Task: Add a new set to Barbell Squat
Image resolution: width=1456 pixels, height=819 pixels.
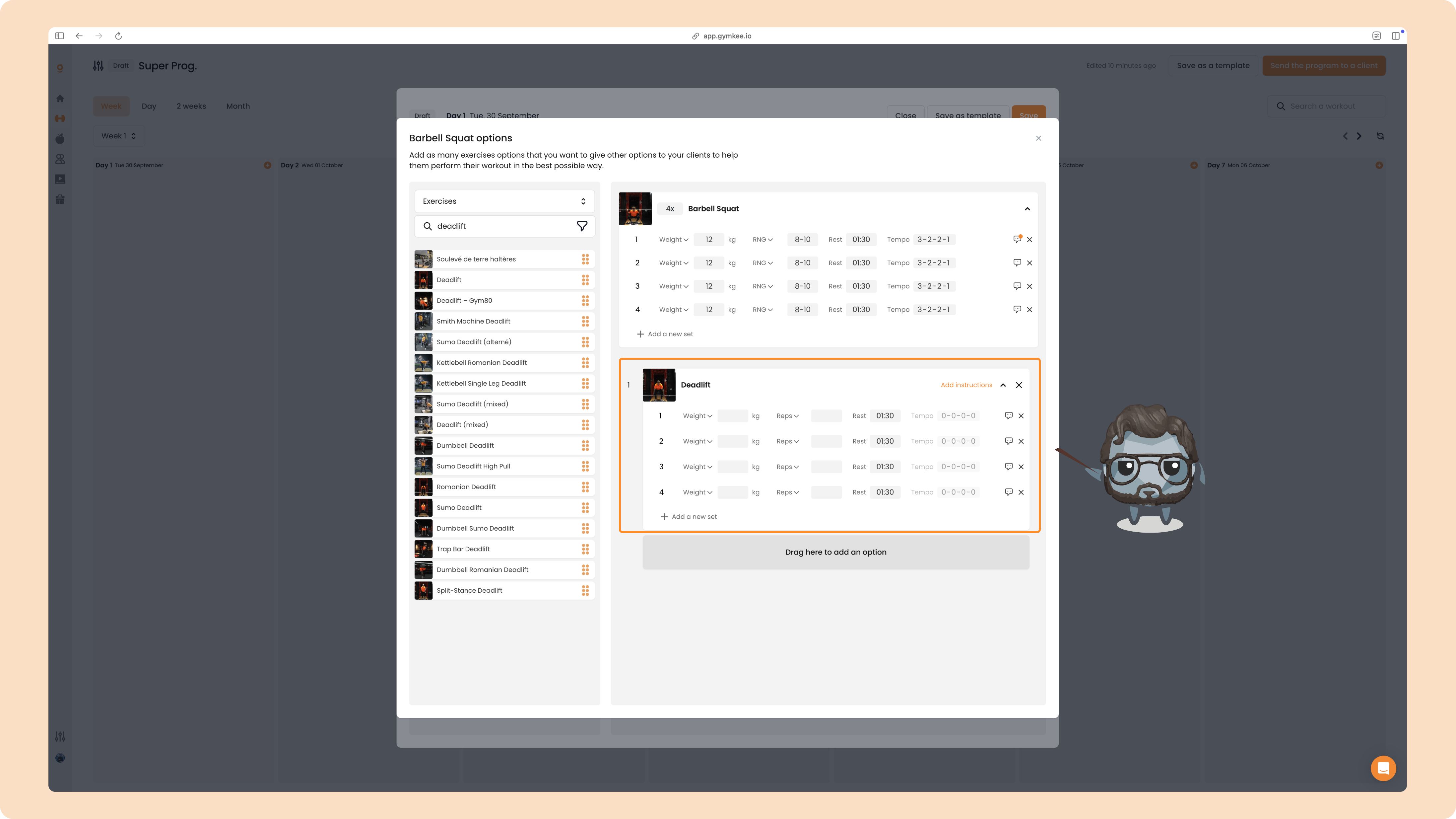Action: [x=665, y=334]
